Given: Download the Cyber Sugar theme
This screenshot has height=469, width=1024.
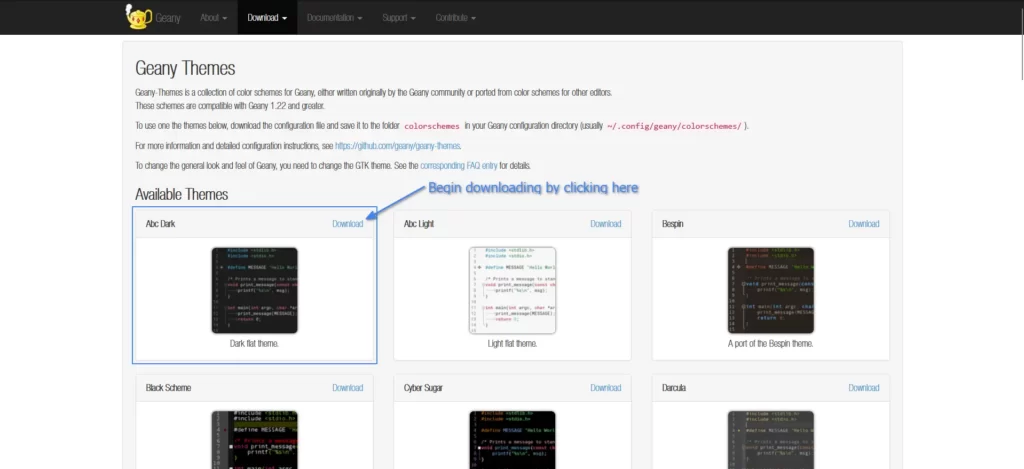Looking at the screenshot, I should (x=605, y=387).
